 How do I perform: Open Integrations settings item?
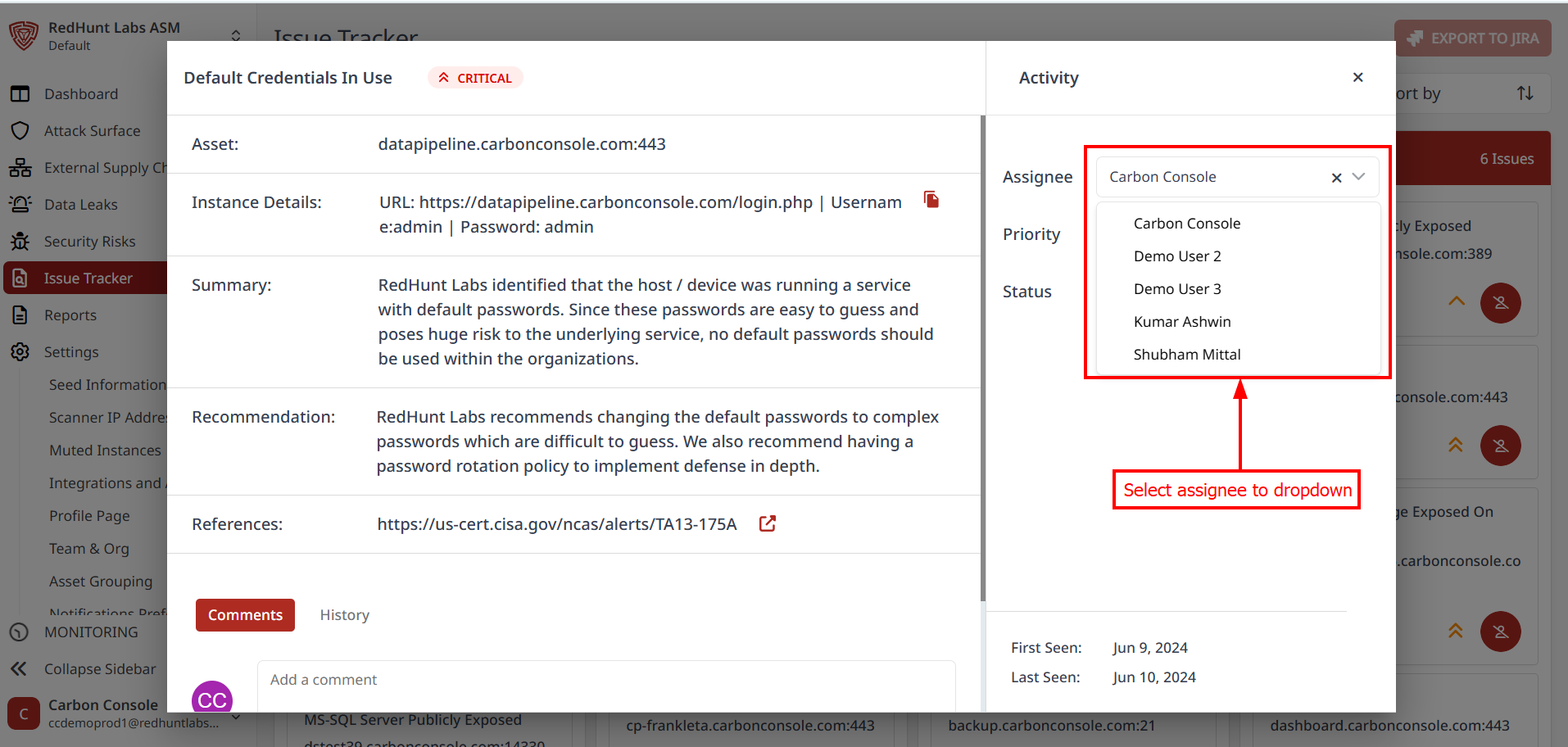(107, 483)
